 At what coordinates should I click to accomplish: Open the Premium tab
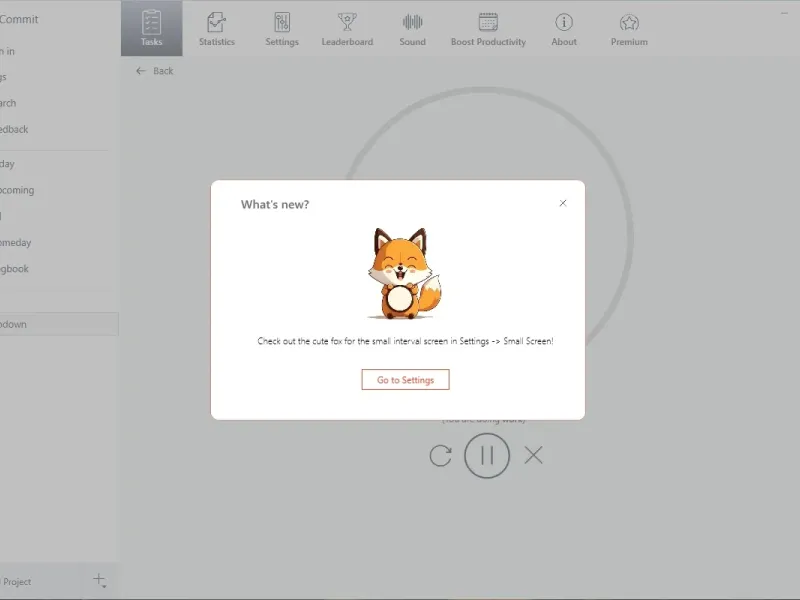click(629, 28)
